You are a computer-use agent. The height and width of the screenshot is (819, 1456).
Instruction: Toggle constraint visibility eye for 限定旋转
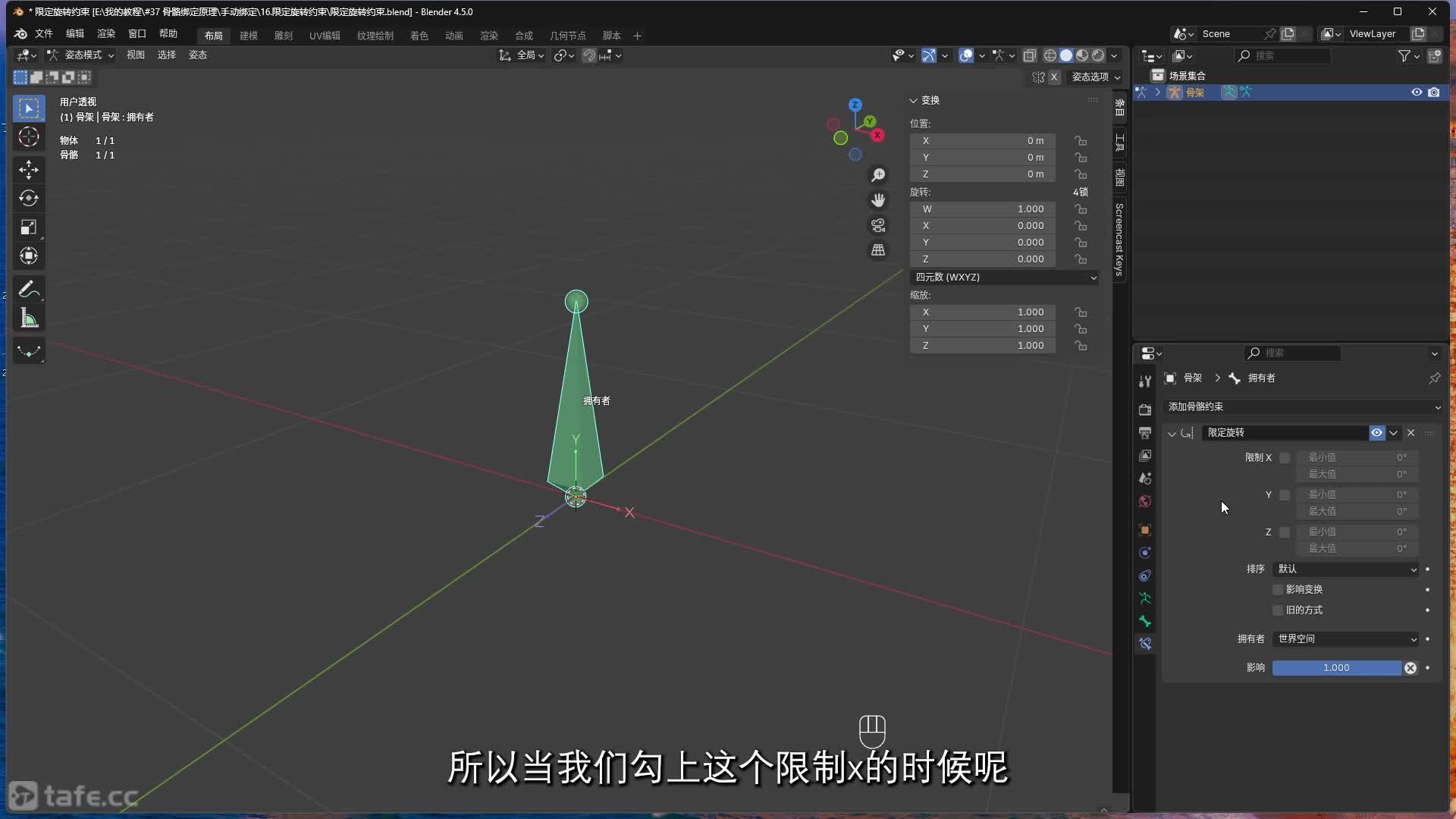[x=1377, y=433]
